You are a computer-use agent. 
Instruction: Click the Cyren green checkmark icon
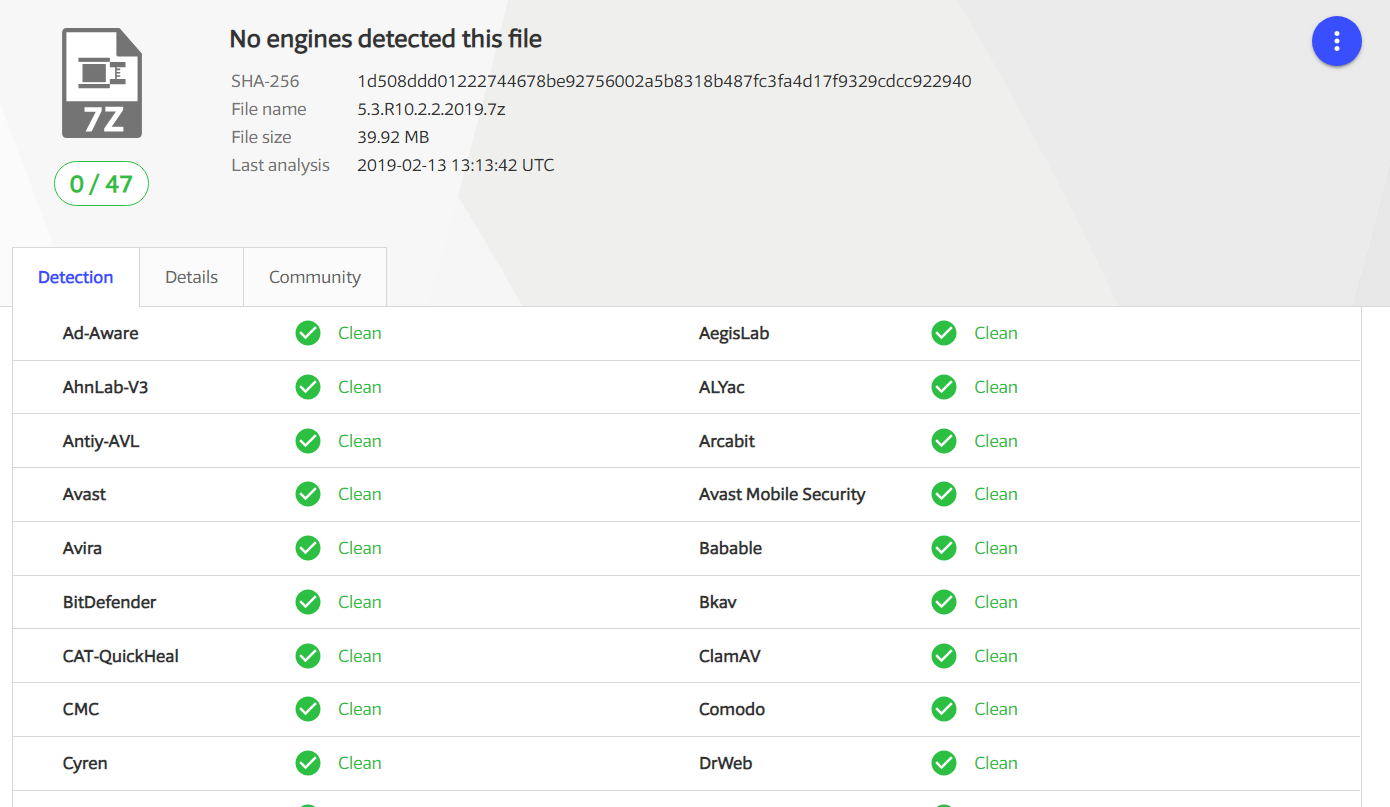point(308,763)
